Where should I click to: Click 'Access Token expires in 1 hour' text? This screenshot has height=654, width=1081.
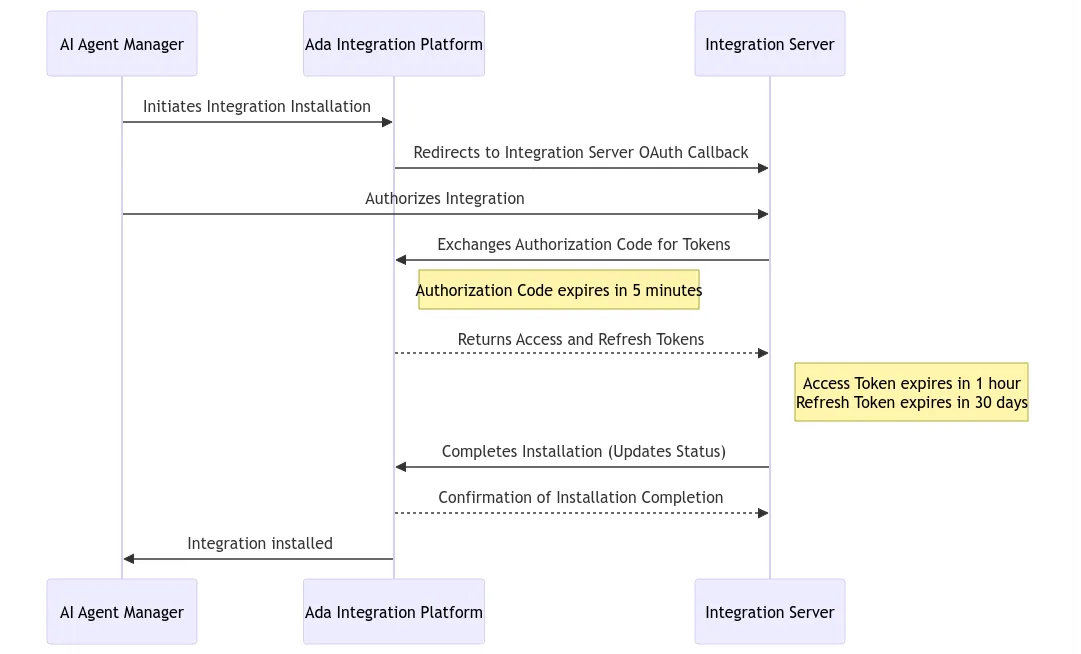coord(911,384)
